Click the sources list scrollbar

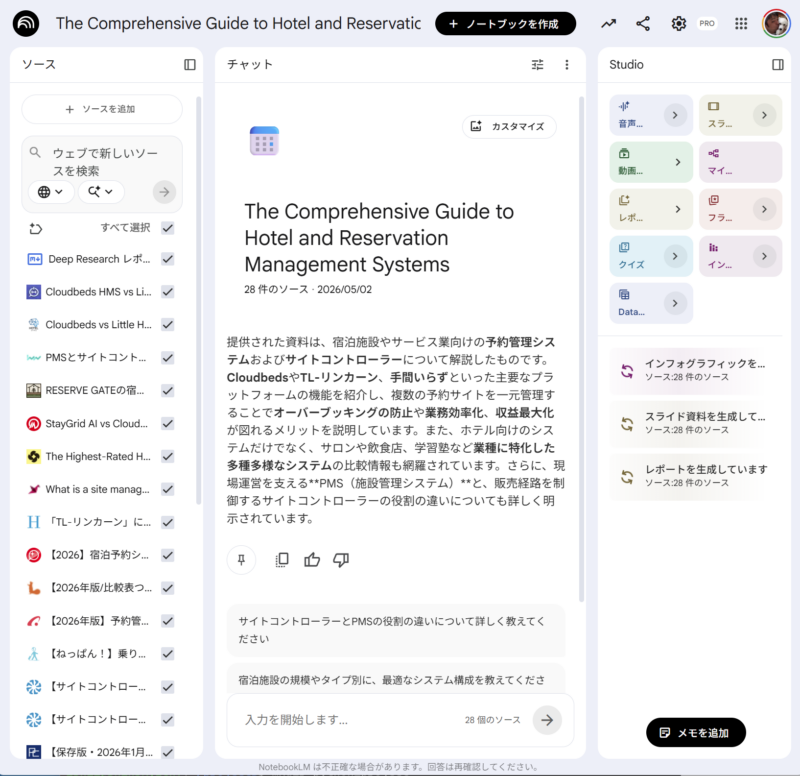tap(198, 300)
